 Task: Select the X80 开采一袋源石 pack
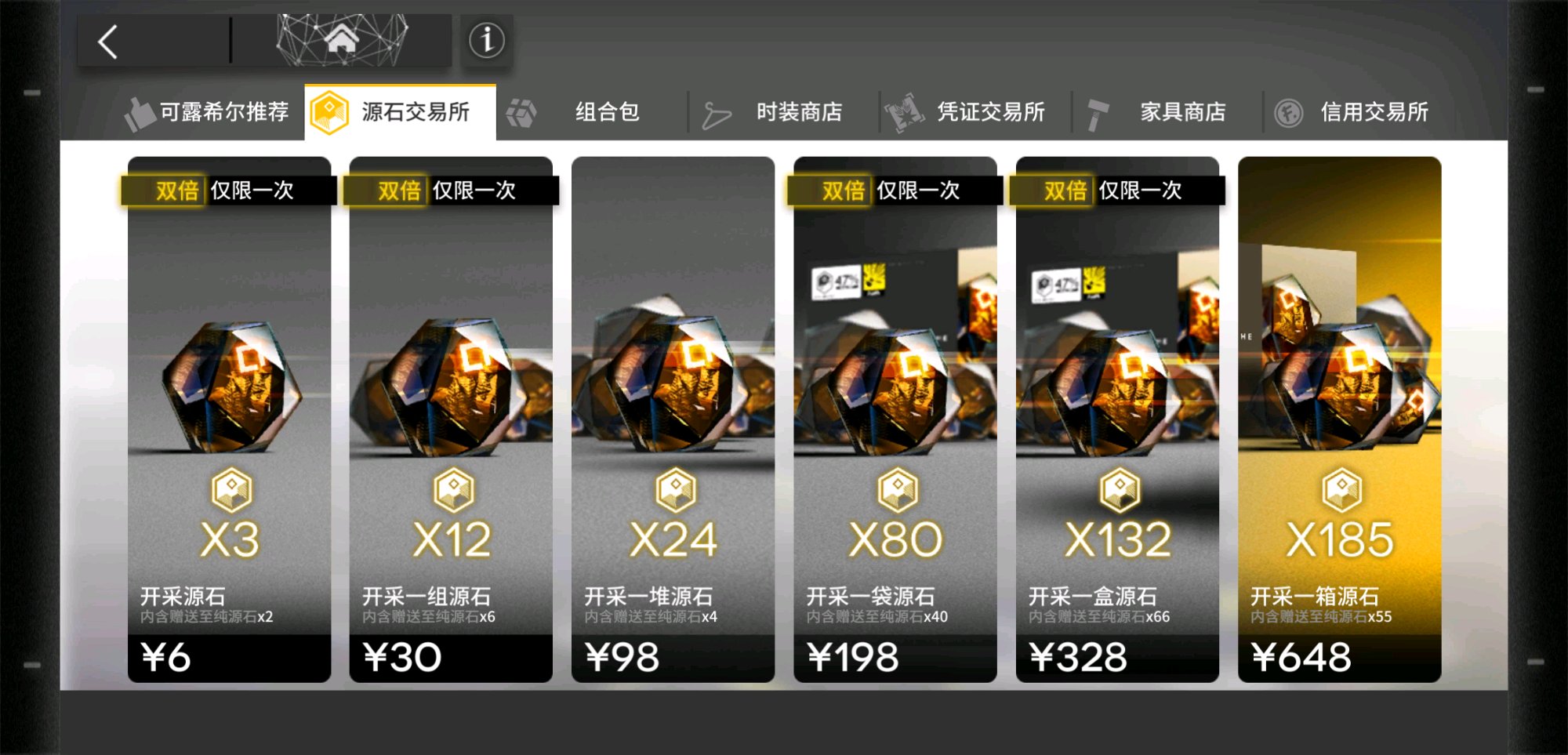(895, 419)
